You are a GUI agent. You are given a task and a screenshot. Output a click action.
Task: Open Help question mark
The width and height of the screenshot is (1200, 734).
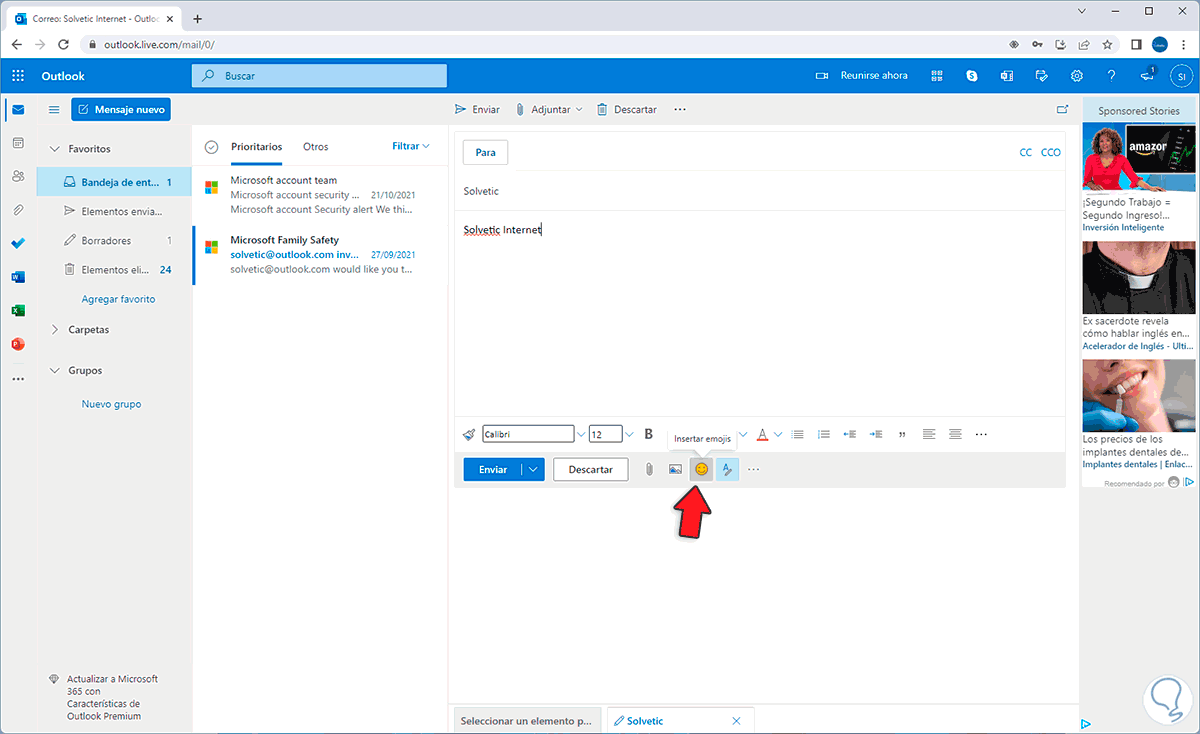click(1111, 76)
